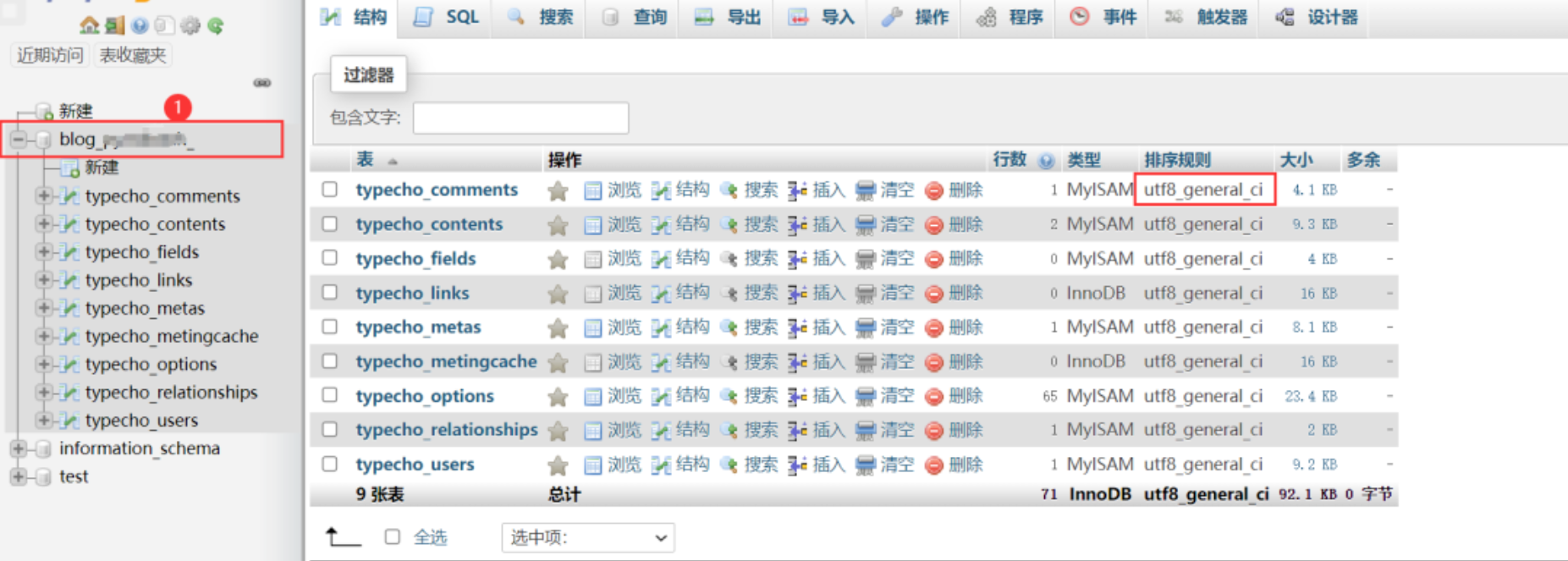Reload navigation panel with green arrow
Image resolution: width=1568 pixels, height=561 pixels.
tap(216, 25)
